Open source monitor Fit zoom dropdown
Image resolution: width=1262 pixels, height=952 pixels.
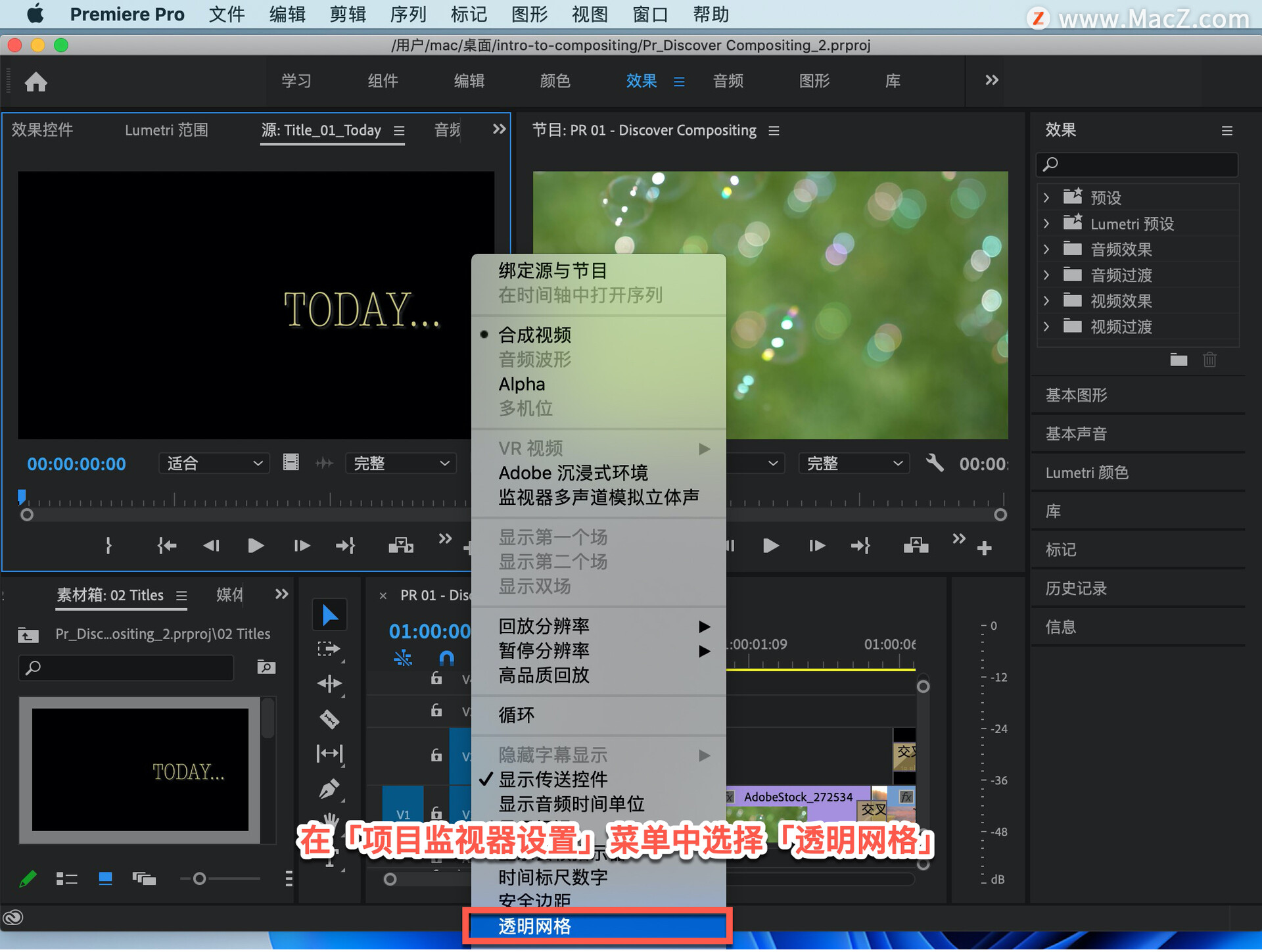[214, 463]
